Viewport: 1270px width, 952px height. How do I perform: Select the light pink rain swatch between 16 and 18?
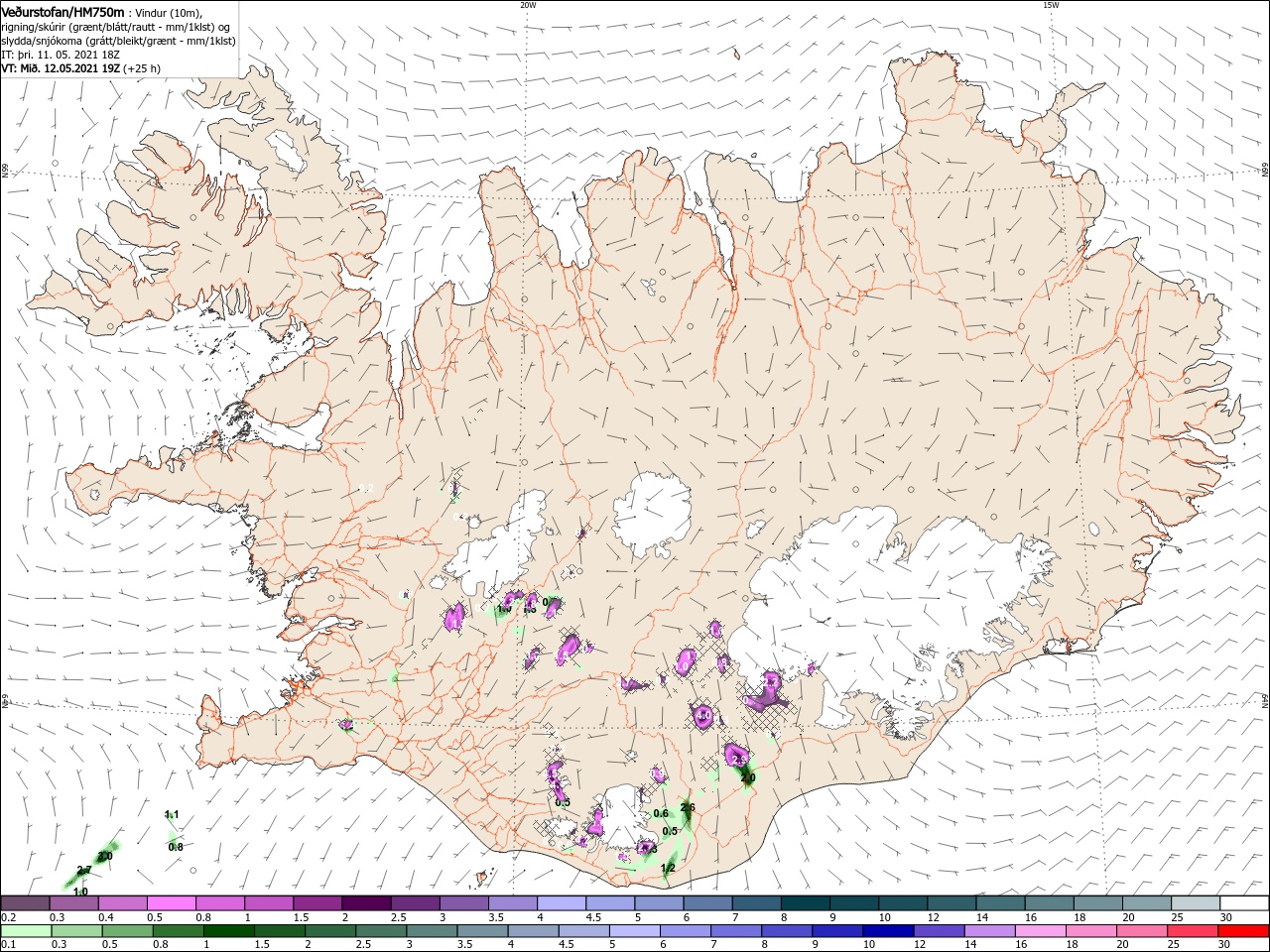pos(1040,931)
